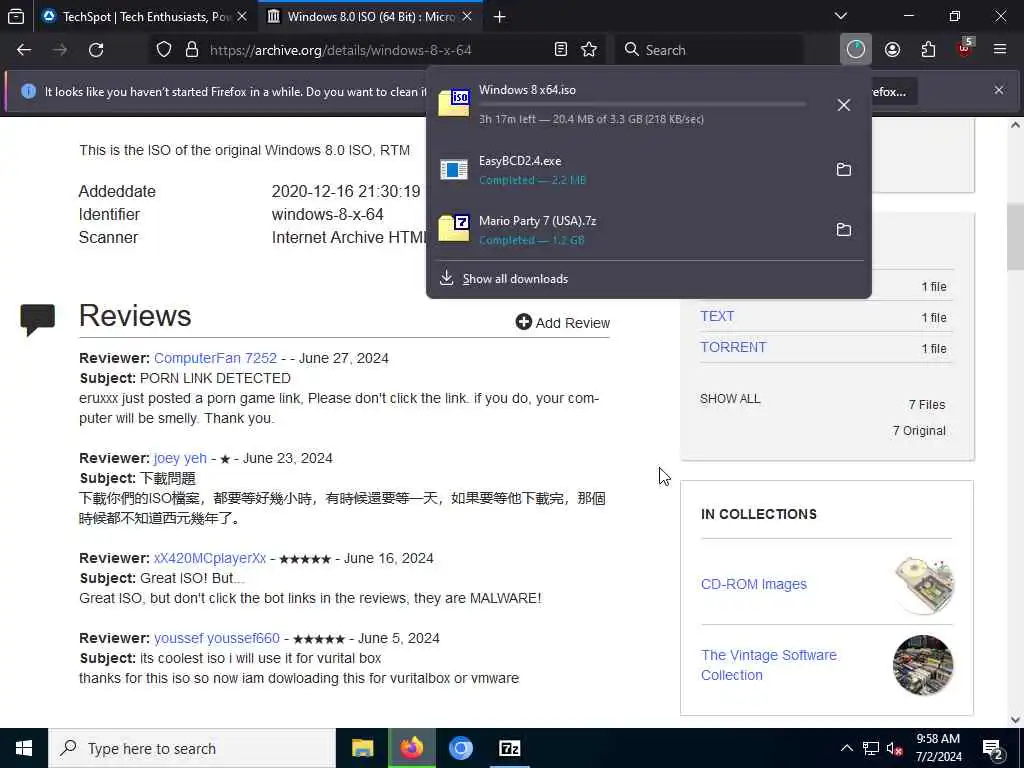Open reviewer youssef youssef660 profile
The image size is (1024, 768).
click(217, 638)
